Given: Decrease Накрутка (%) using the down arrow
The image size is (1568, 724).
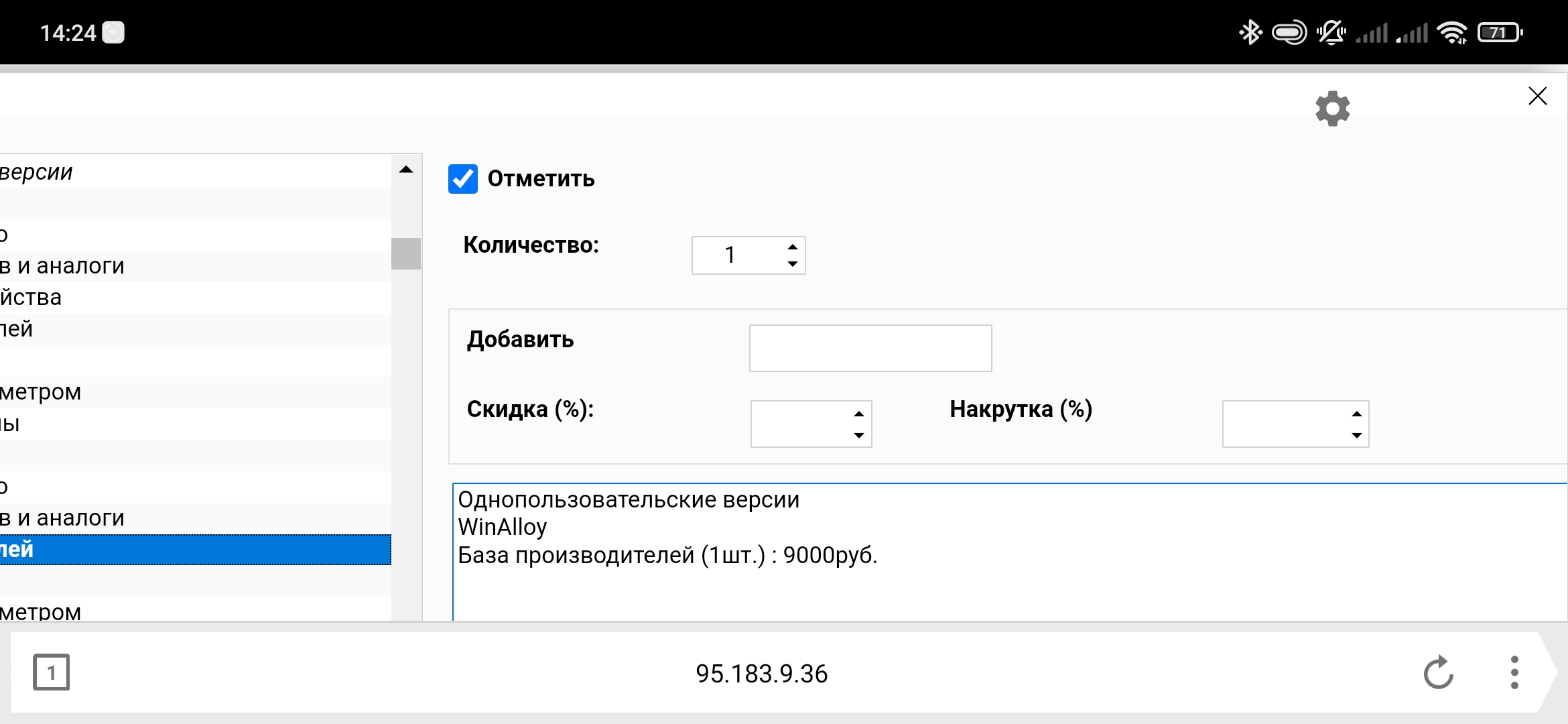Looking at the screenshot, I should (1357, 436).
